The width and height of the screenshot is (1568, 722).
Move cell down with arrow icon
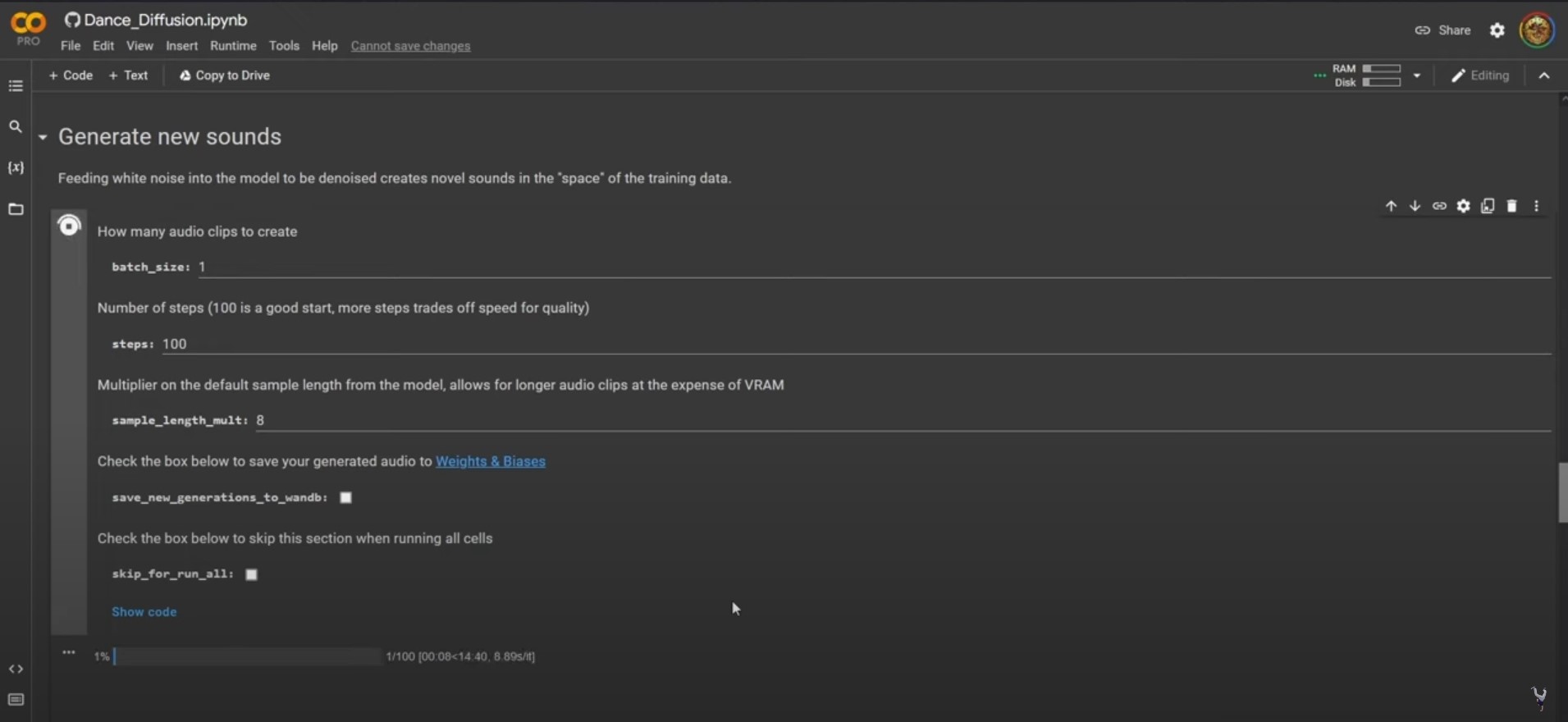(x=1415, y=206)
